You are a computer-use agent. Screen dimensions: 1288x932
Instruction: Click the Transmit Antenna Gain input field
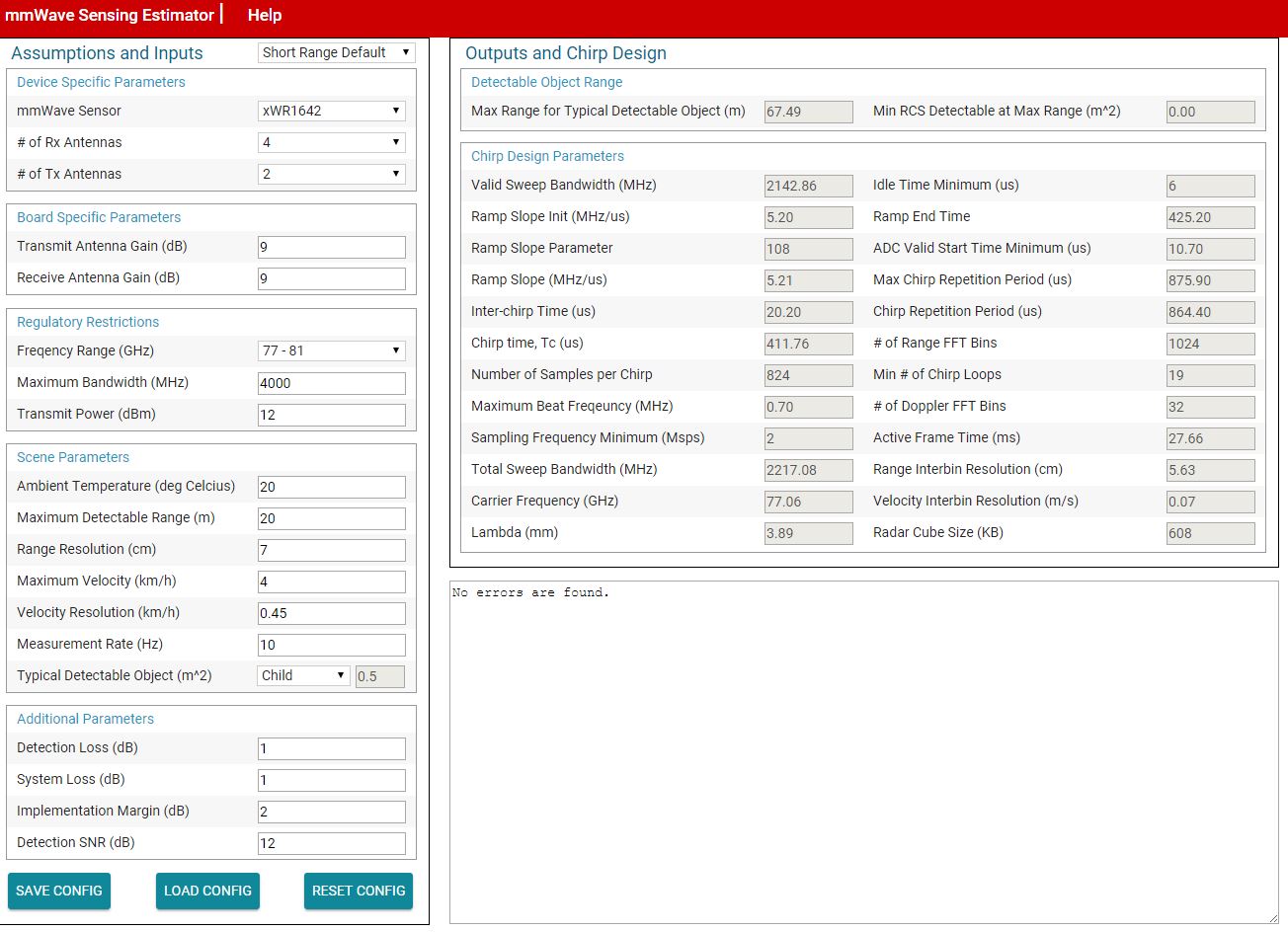(x=332, y=247)
